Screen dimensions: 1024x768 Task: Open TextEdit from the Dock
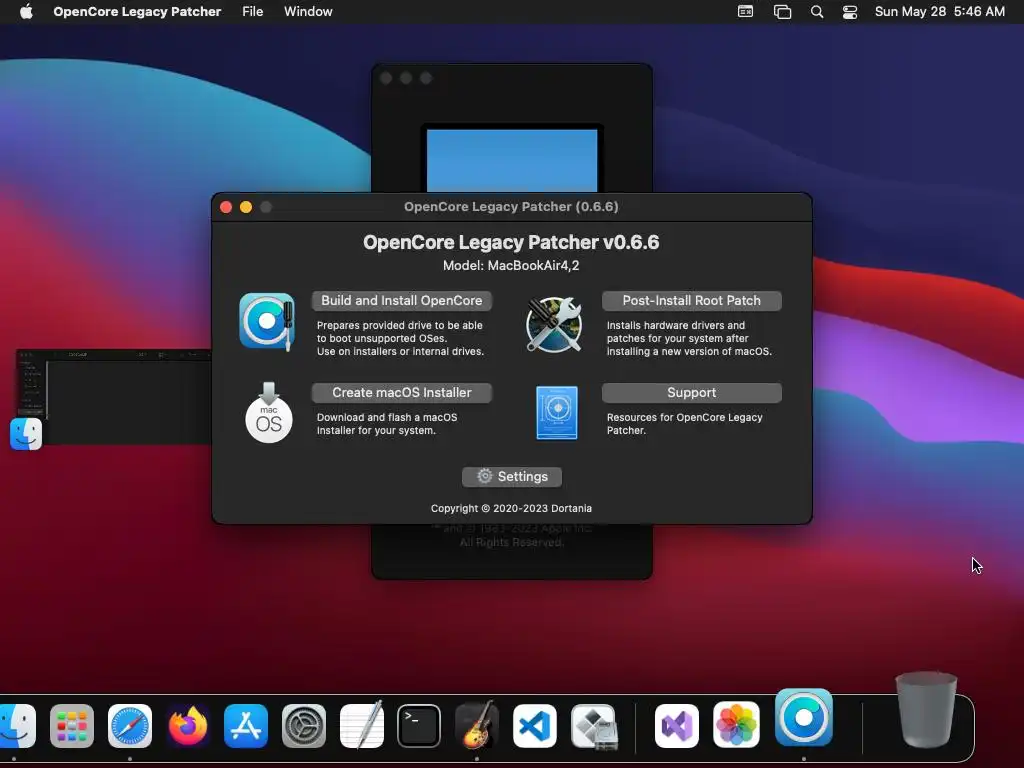[361, 724]
